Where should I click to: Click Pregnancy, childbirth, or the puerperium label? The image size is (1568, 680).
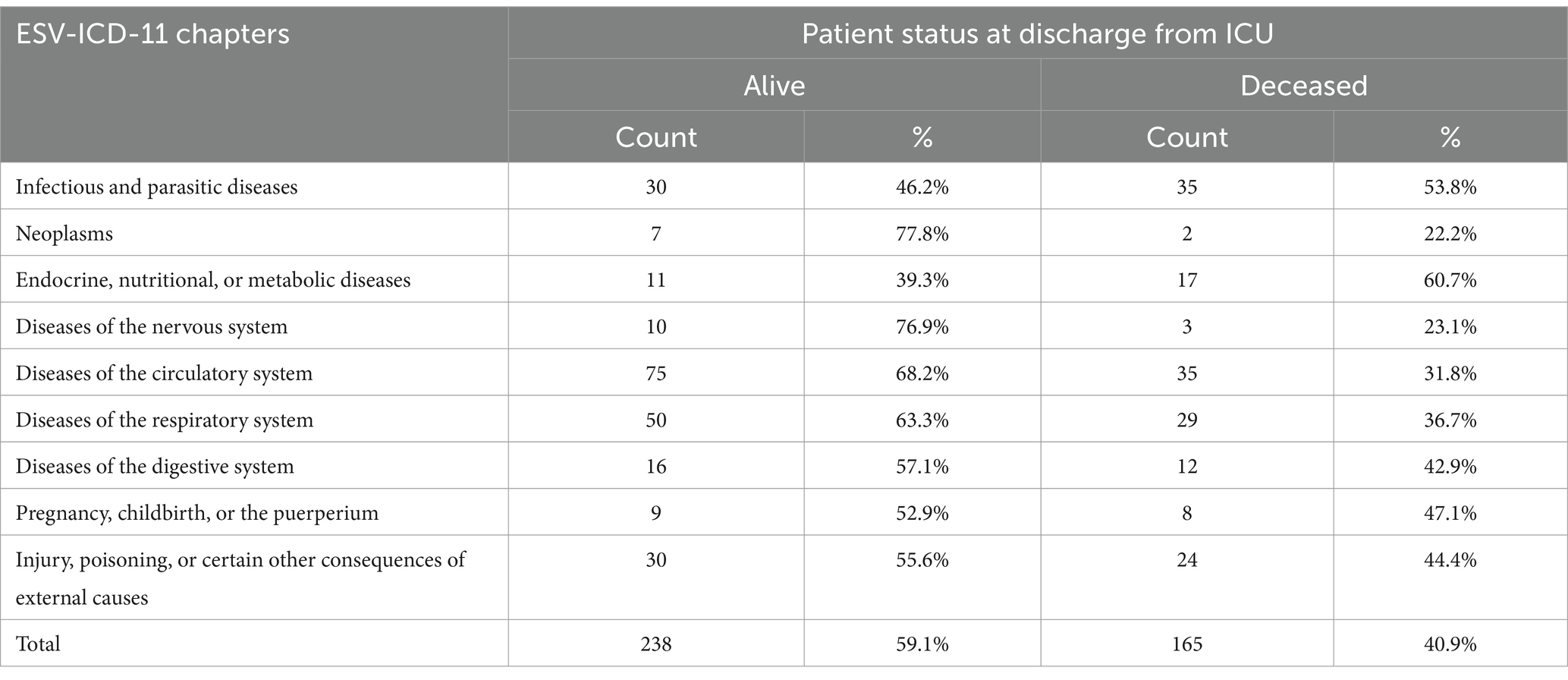[x=197, y=513]
